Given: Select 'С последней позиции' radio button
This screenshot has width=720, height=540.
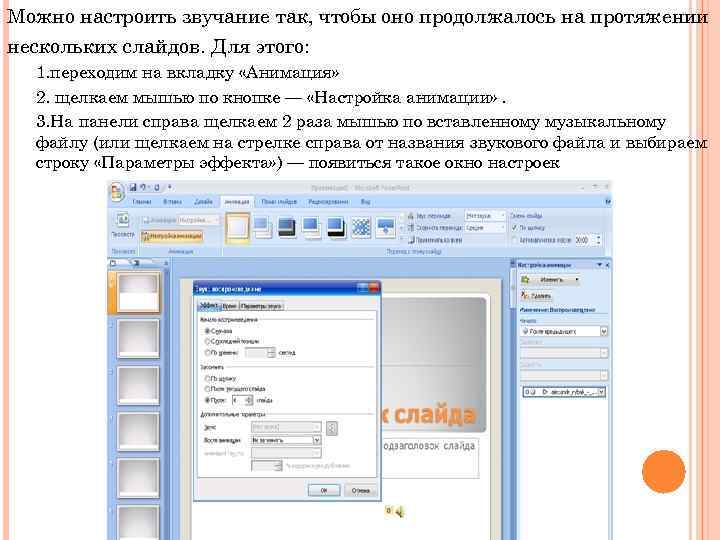Looking at the screenshot, I should tap(207, 341).
